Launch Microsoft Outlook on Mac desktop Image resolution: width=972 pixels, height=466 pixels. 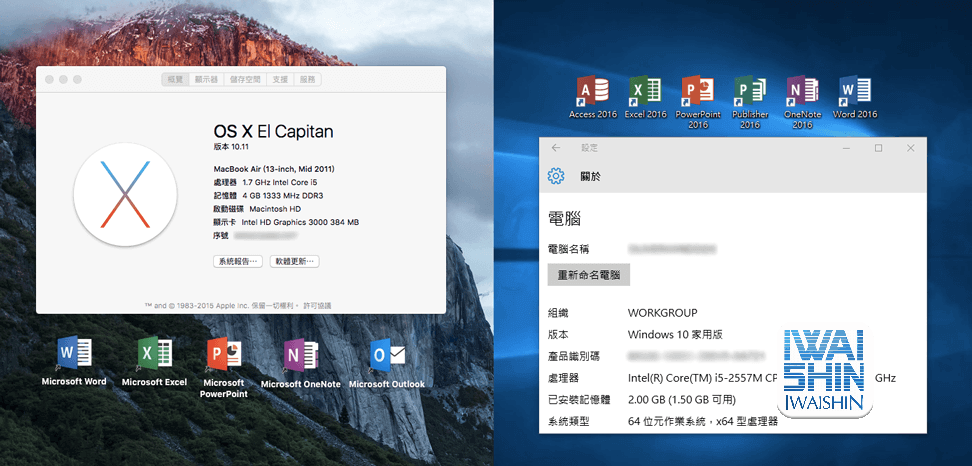(x=387, y=356)
